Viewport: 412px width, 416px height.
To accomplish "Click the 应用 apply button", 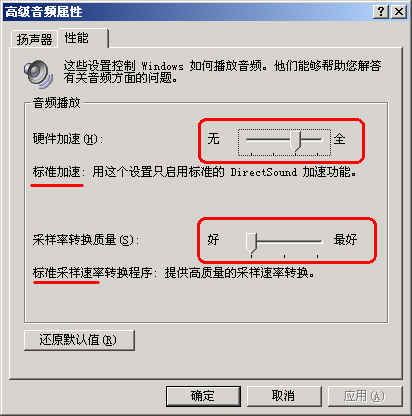I will tap(365, 396).
